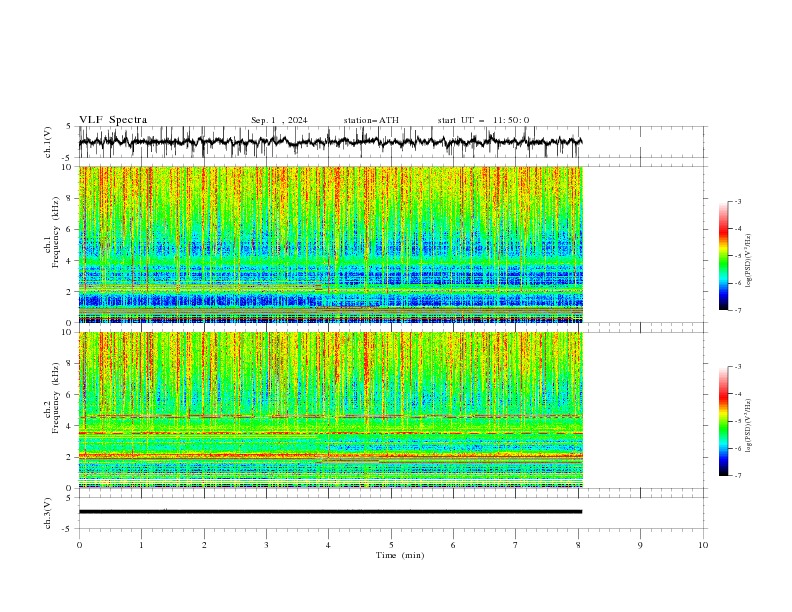Click inside the ch.1 spectrogram panel
The image size is (792, 612).
(330, 244)
